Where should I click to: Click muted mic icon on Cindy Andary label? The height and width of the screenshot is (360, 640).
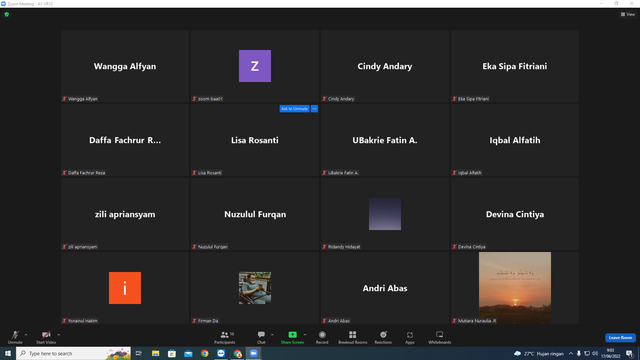point(324,99)
